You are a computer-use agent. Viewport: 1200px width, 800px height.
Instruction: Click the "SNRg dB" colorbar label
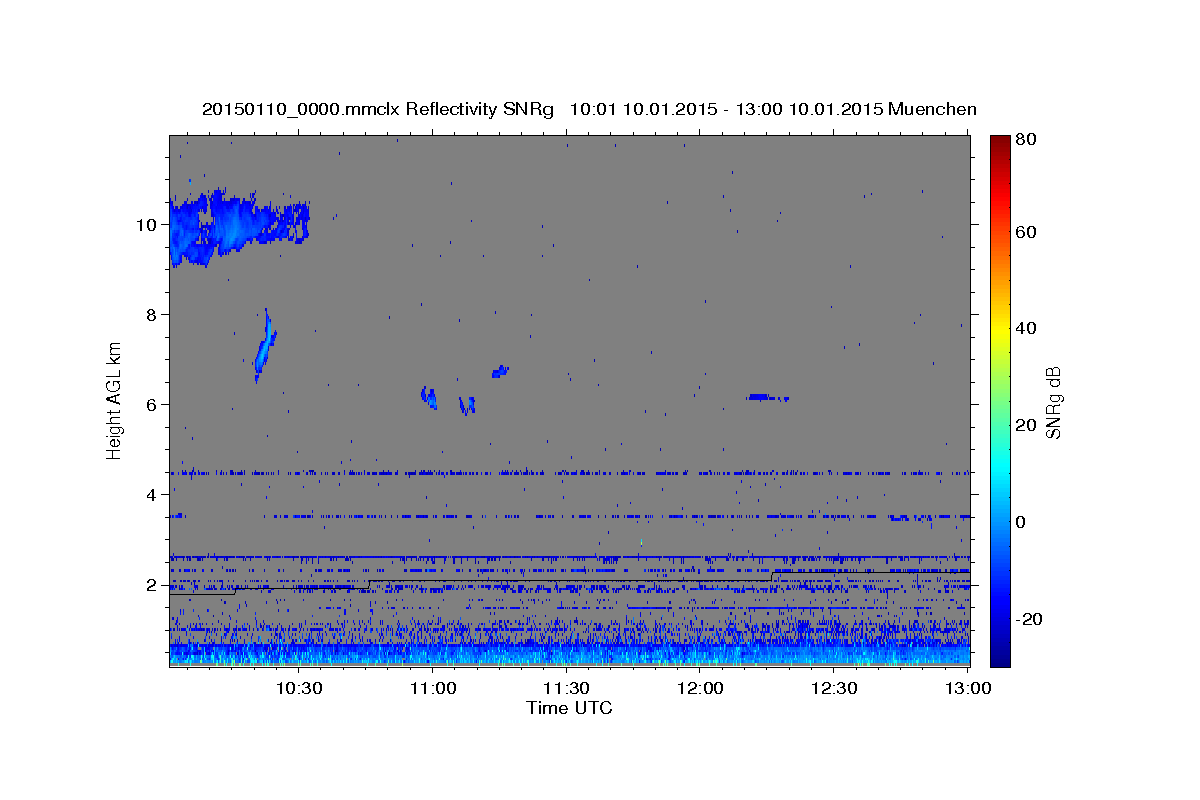1052,402
